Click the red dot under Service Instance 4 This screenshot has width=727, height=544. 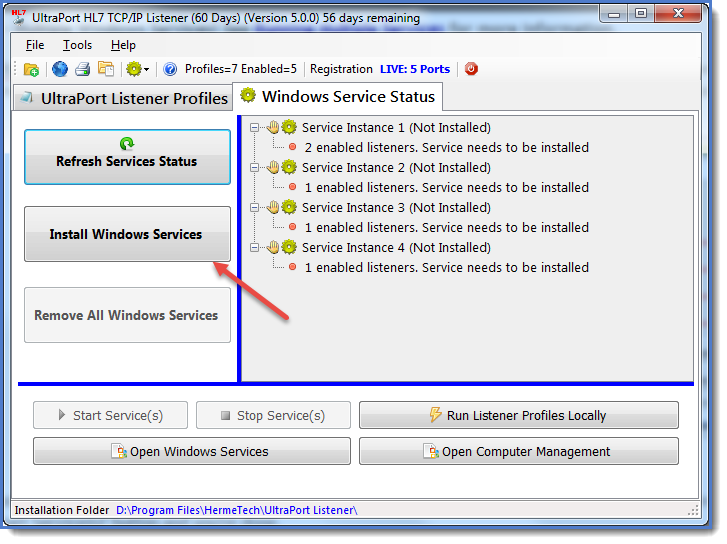click(293, 267)
